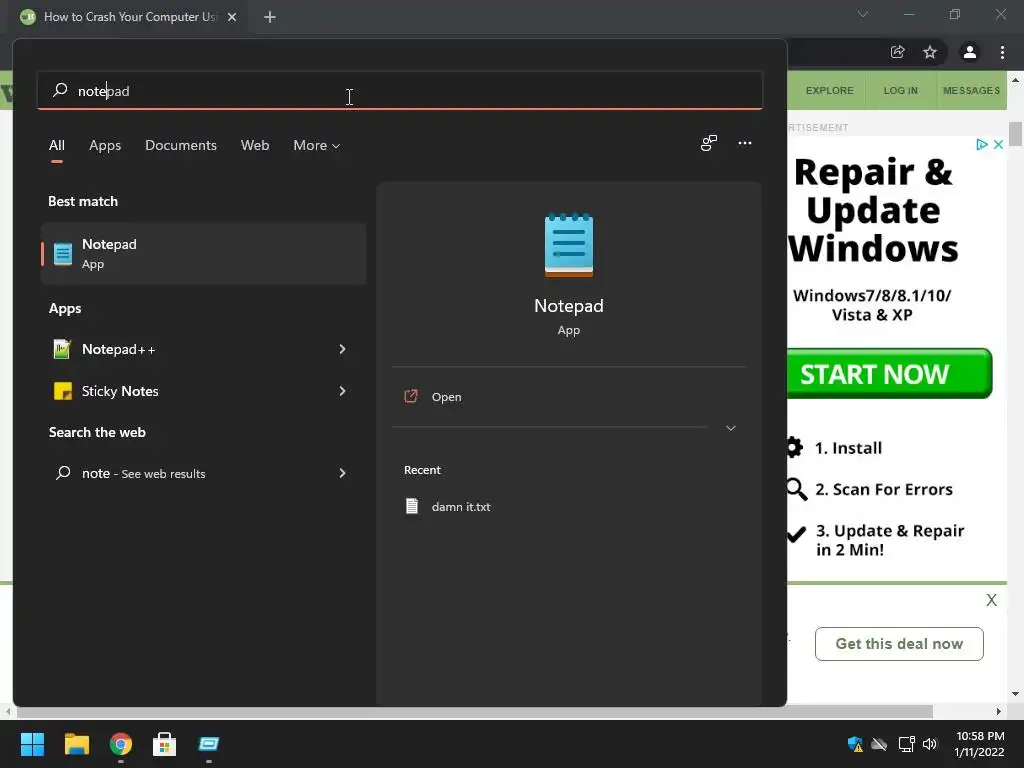The width and height of the screenshot is (1024, 768).
Task: Click the Windows Start button on taskbar
Action: (32, 744)
